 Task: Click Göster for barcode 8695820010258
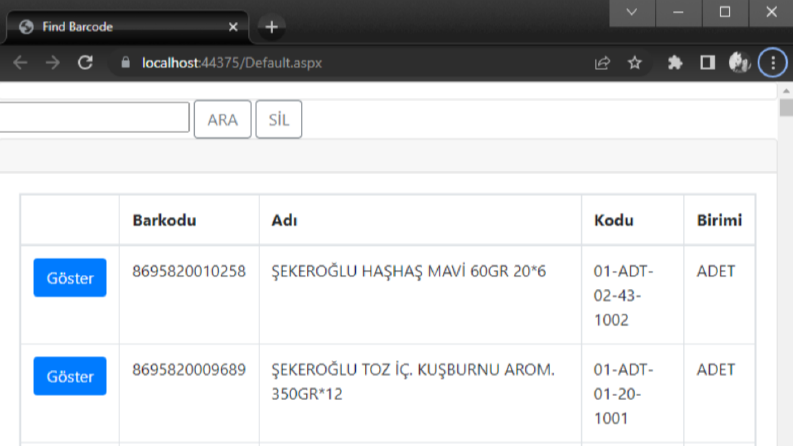pos(70,278)
